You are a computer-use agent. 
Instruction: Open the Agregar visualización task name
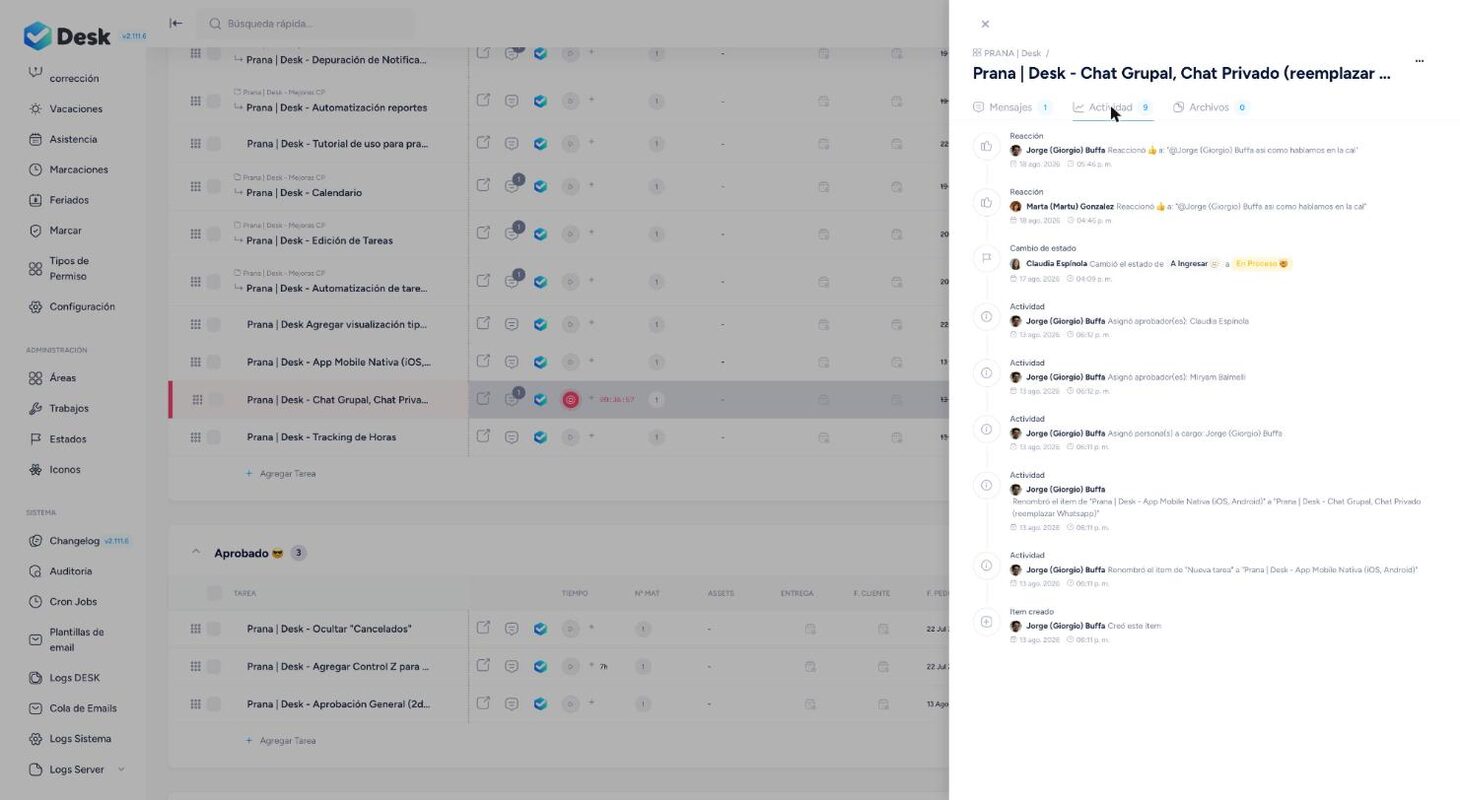click(x=337, y=325)
